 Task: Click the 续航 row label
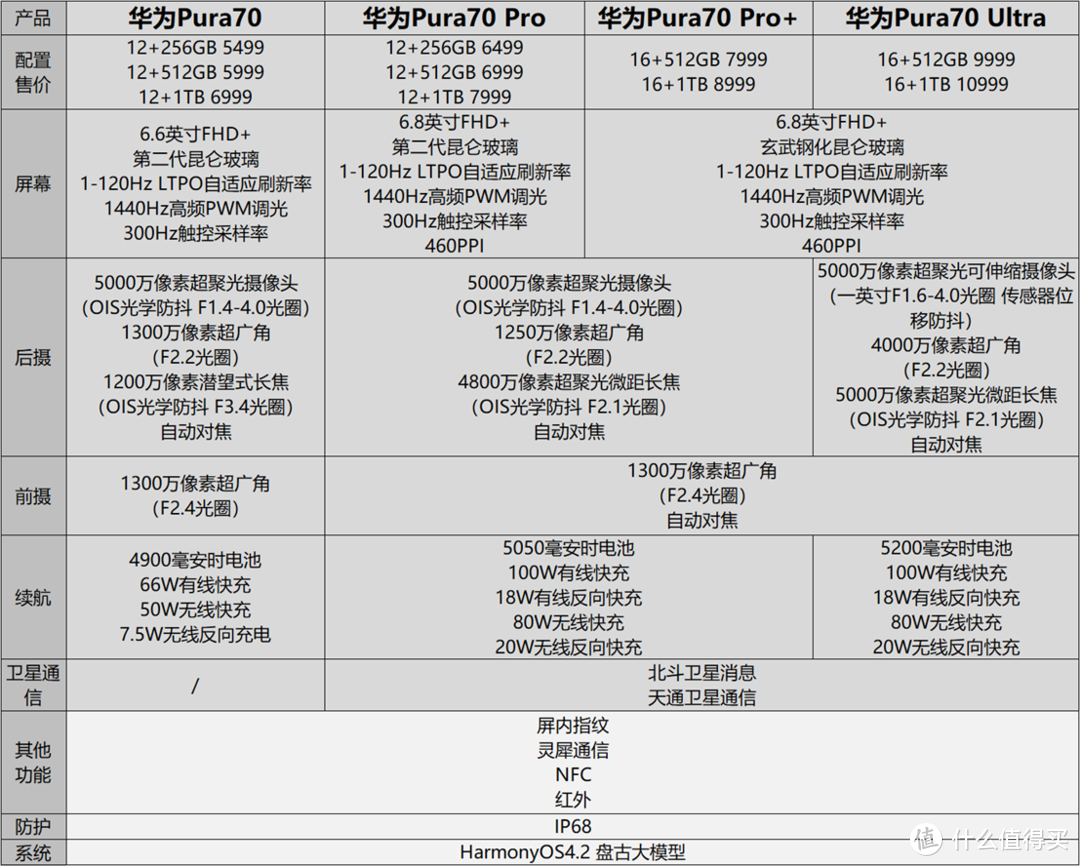pos(33,596)
